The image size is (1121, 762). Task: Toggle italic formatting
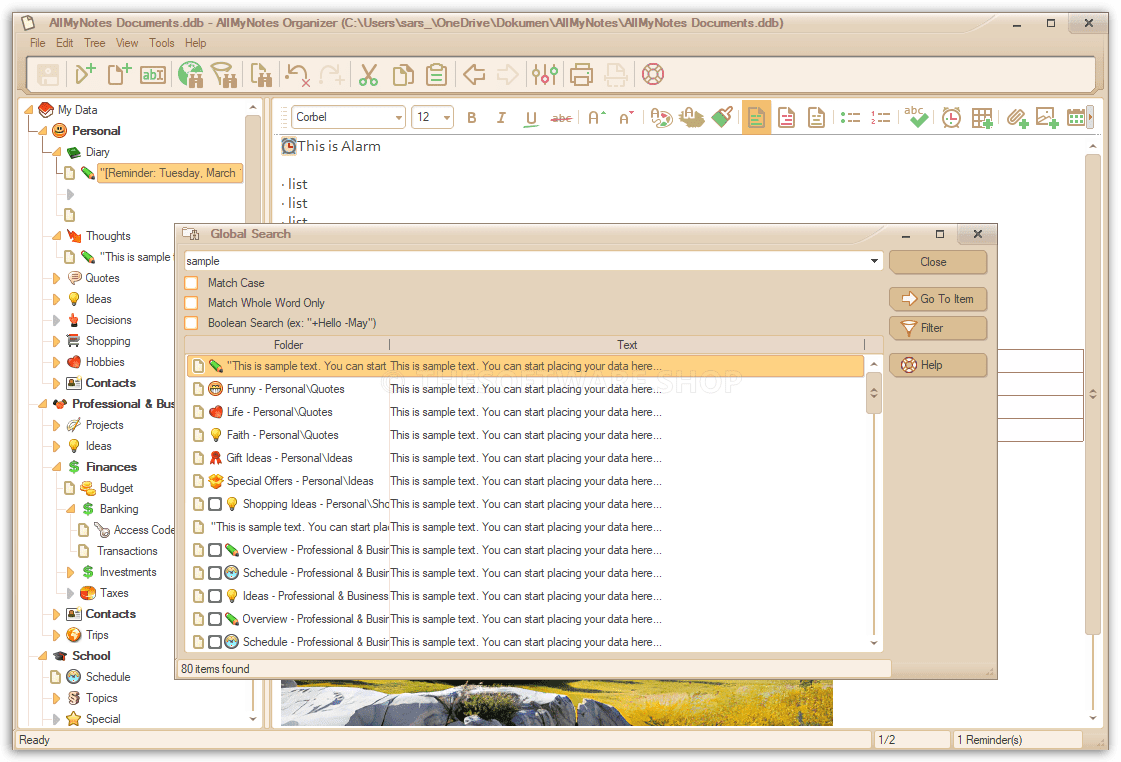(x=501, y=117)
